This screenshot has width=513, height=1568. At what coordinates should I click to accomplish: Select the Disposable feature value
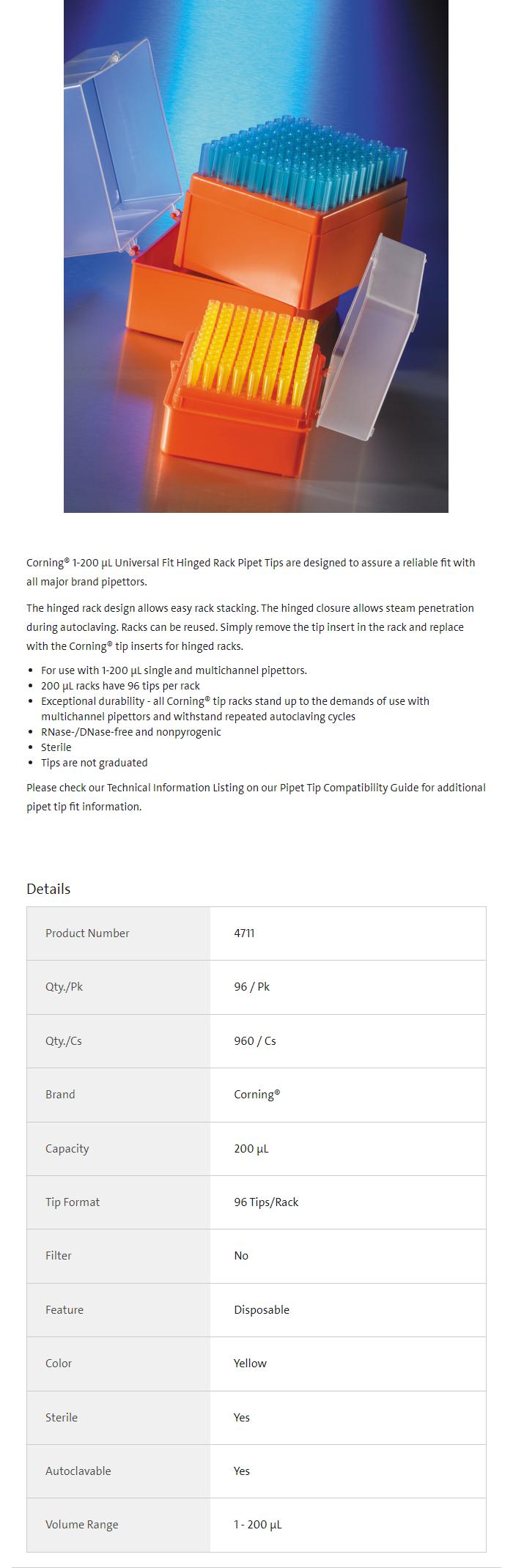(262, 1309)
